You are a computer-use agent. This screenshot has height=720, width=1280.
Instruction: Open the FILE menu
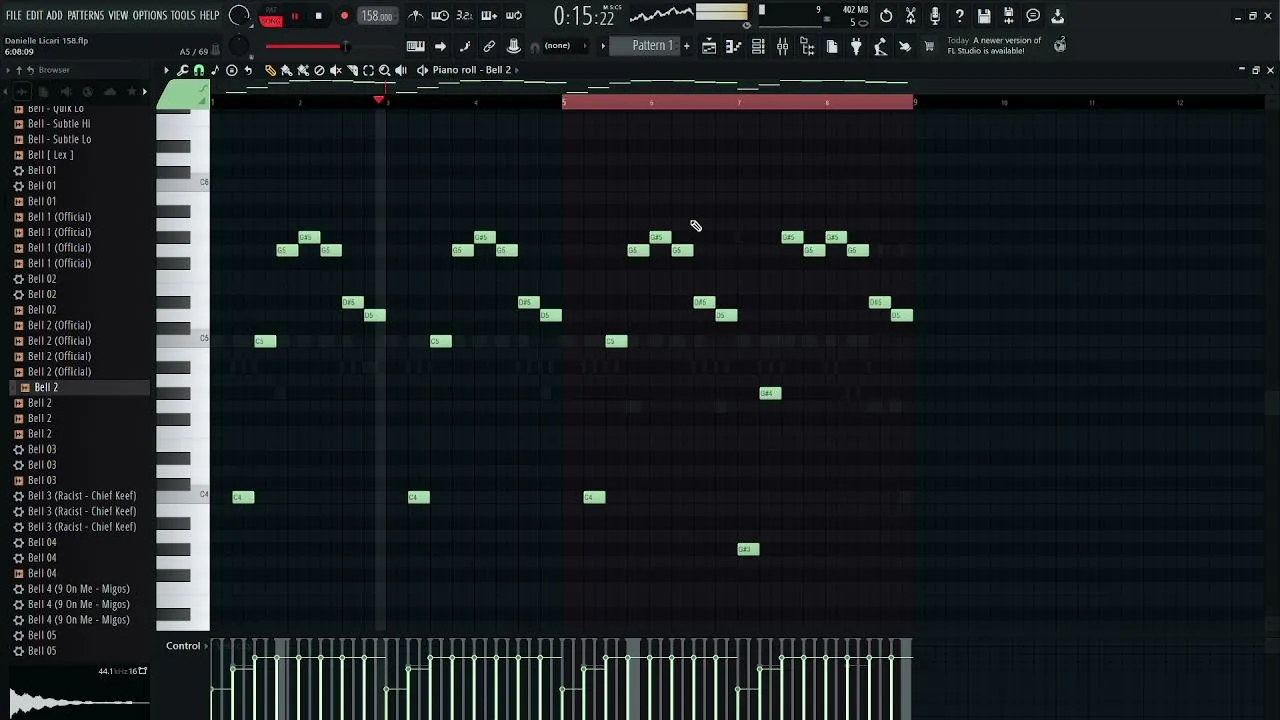point(14,16)
